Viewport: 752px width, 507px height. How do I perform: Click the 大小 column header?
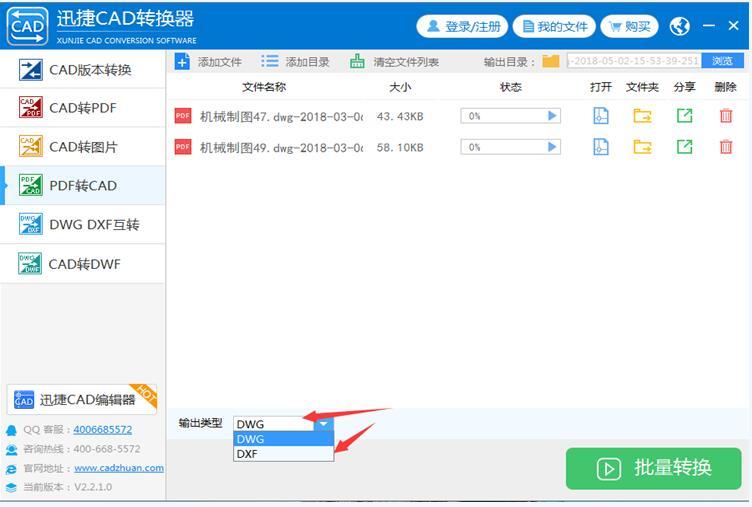400,87
